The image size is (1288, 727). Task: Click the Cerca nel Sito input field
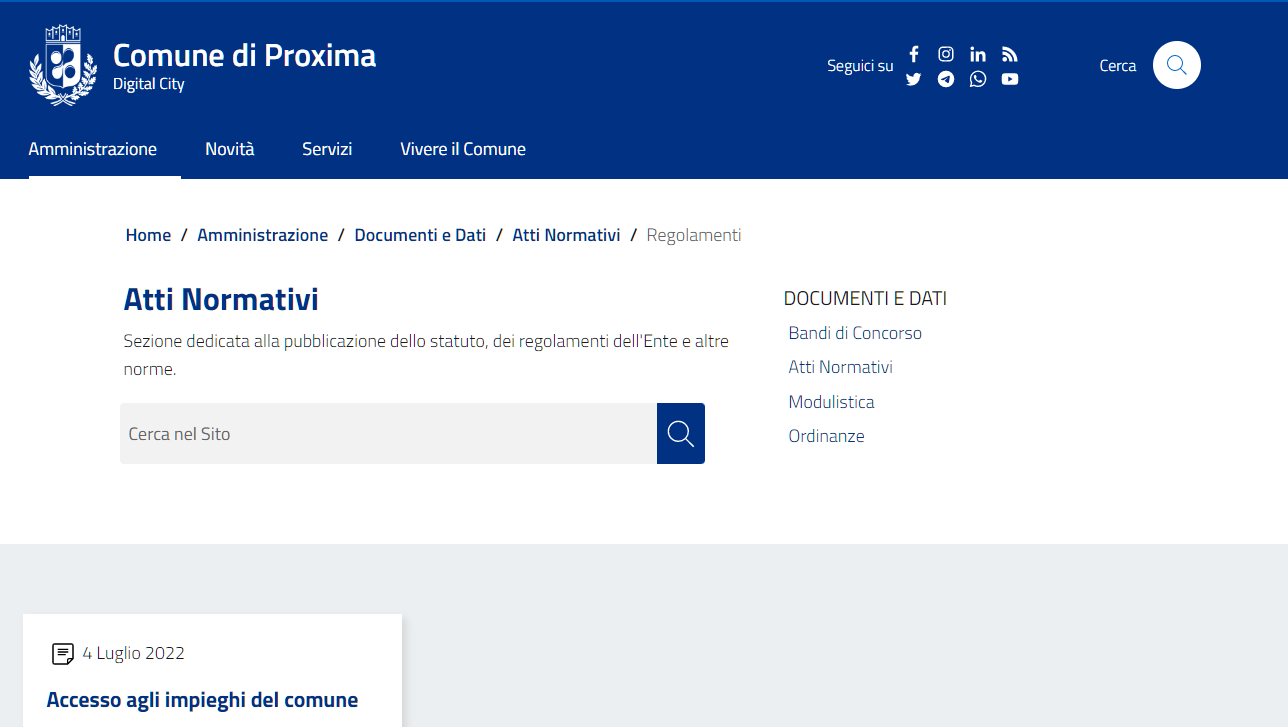(388, 434)
